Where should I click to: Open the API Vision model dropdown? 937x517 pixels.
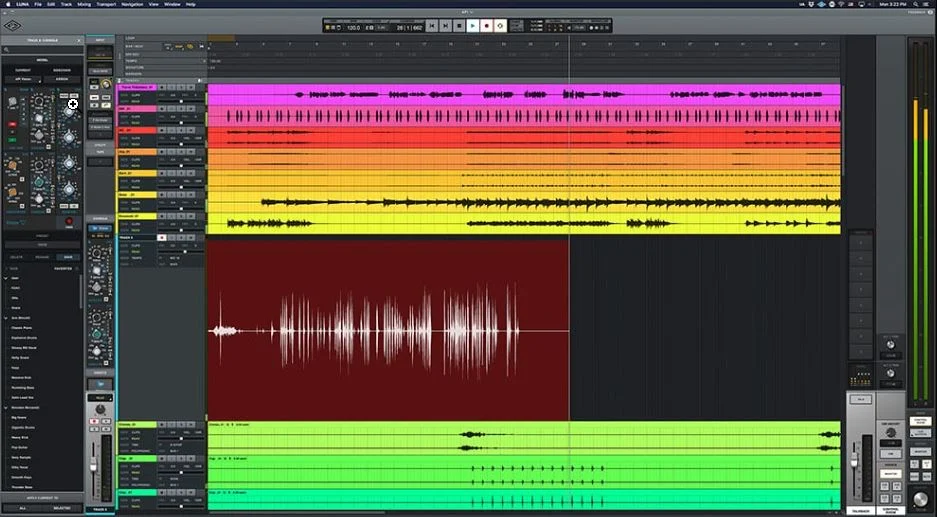pyautogui.click(x=21, y=77)
